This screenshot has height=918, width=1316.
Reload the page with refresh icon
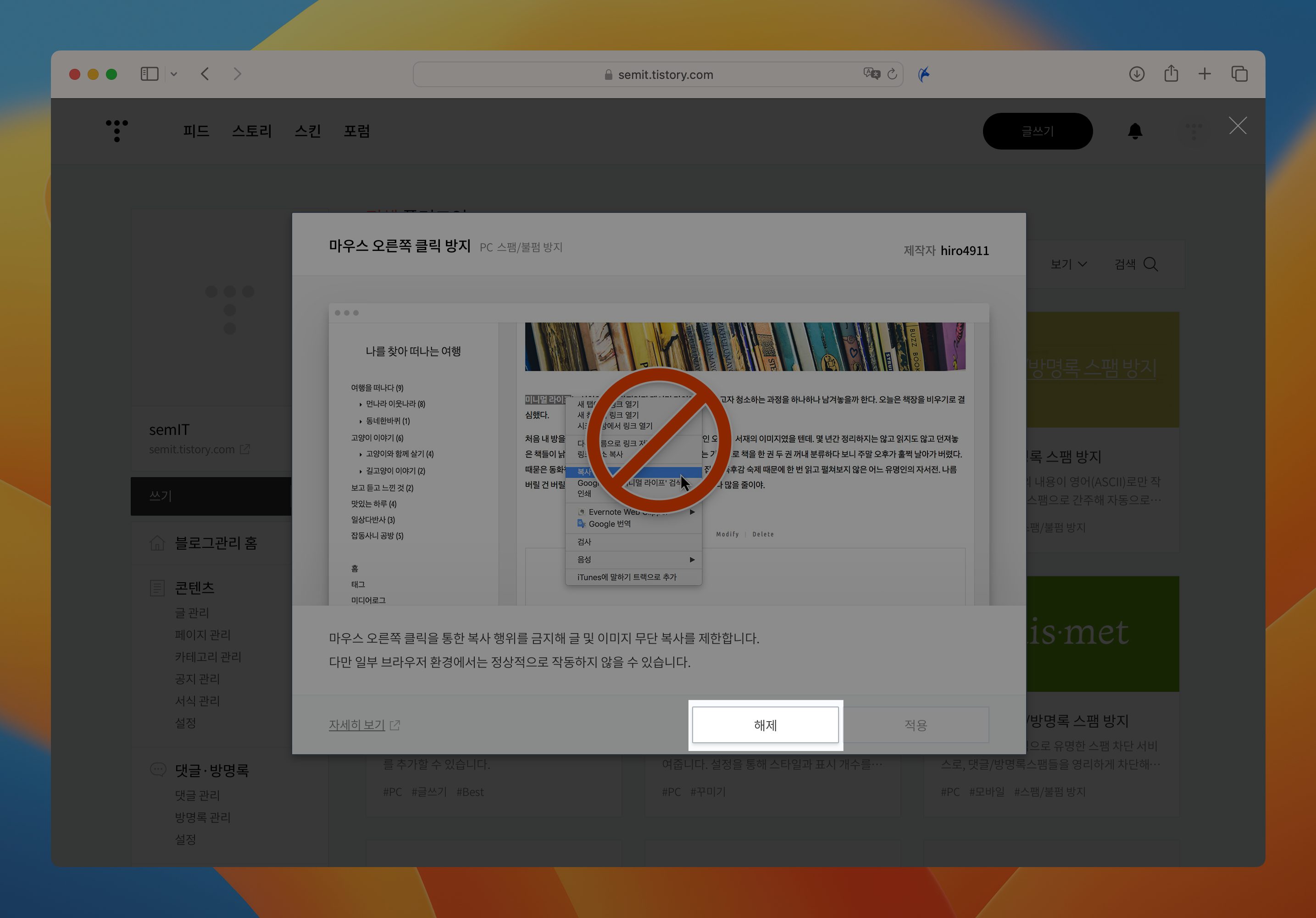[x=893, y=74]
